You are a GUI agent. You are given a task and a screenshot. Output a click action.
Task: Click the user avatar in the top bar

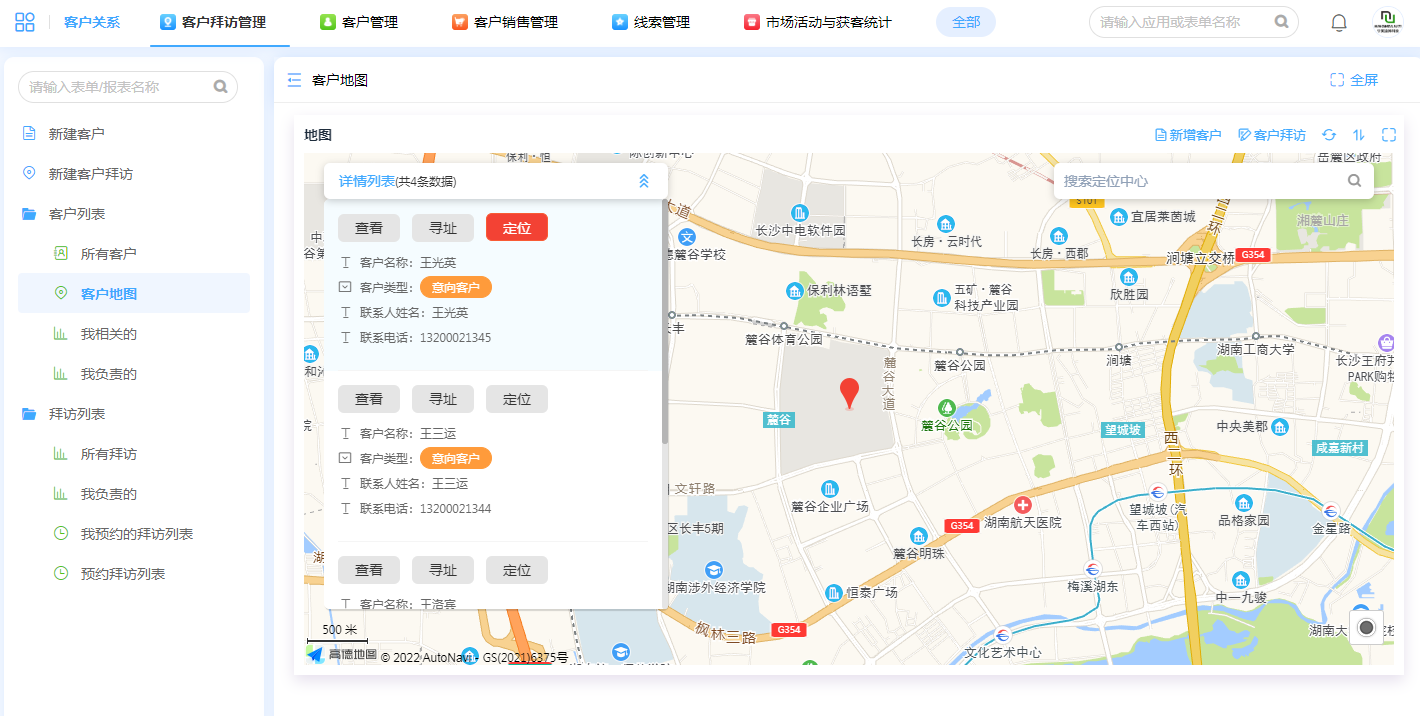pos(1387,22)
